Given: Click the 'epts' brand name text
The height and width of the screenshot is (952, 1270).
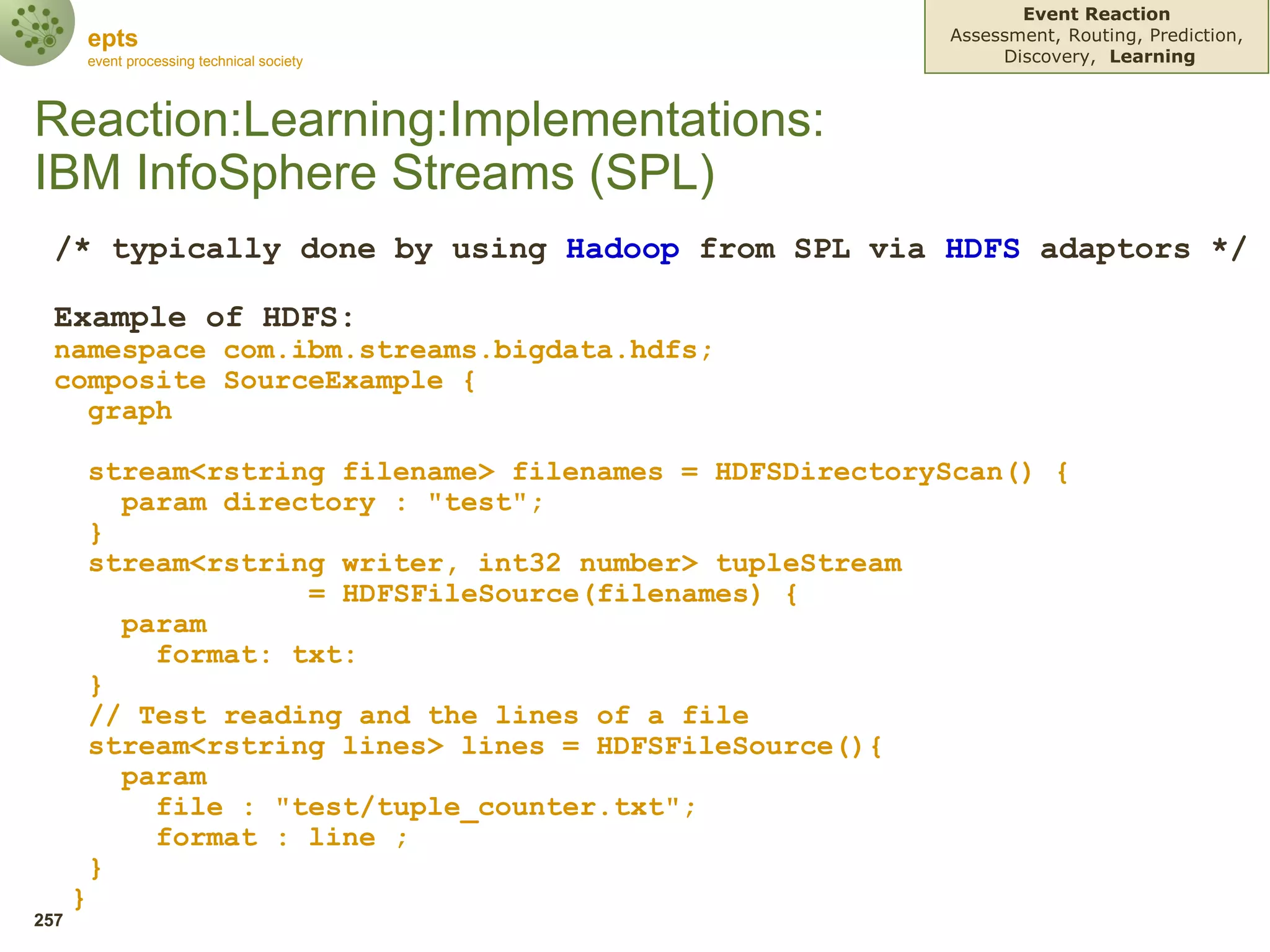Looking at the screenshot, I should (x=112, y=38).
